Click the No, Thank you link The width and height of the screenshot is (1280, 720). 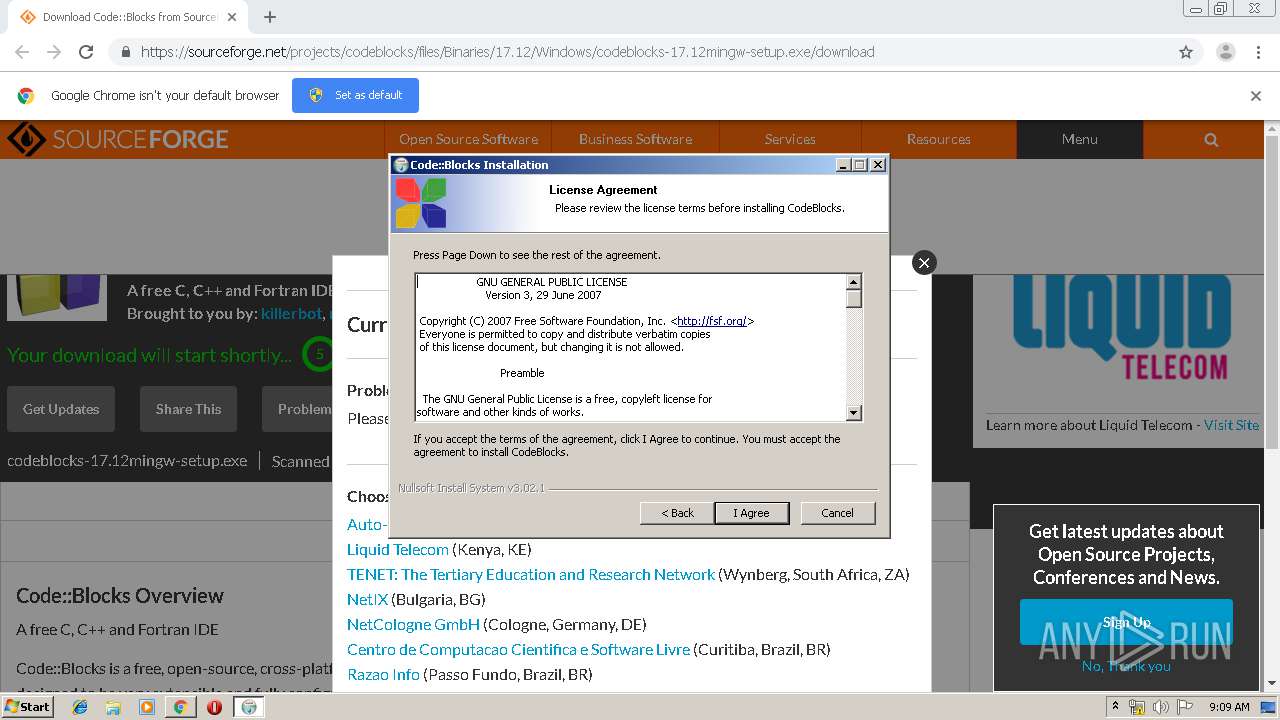[x=1126, y=666]
